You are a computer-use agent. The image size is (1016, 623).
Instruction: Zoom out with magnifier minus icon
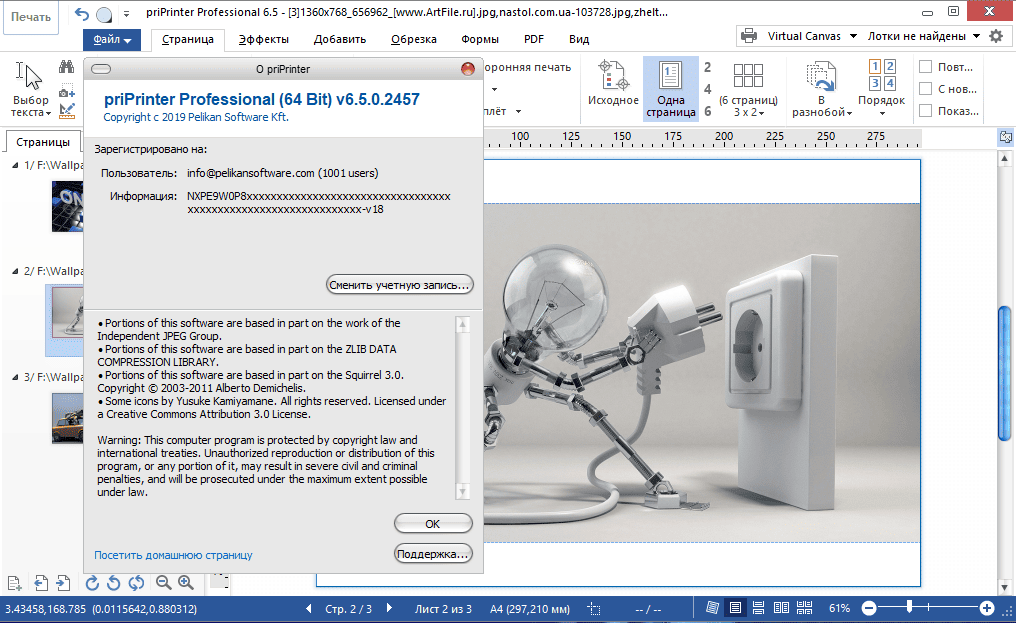coord(163,583)
